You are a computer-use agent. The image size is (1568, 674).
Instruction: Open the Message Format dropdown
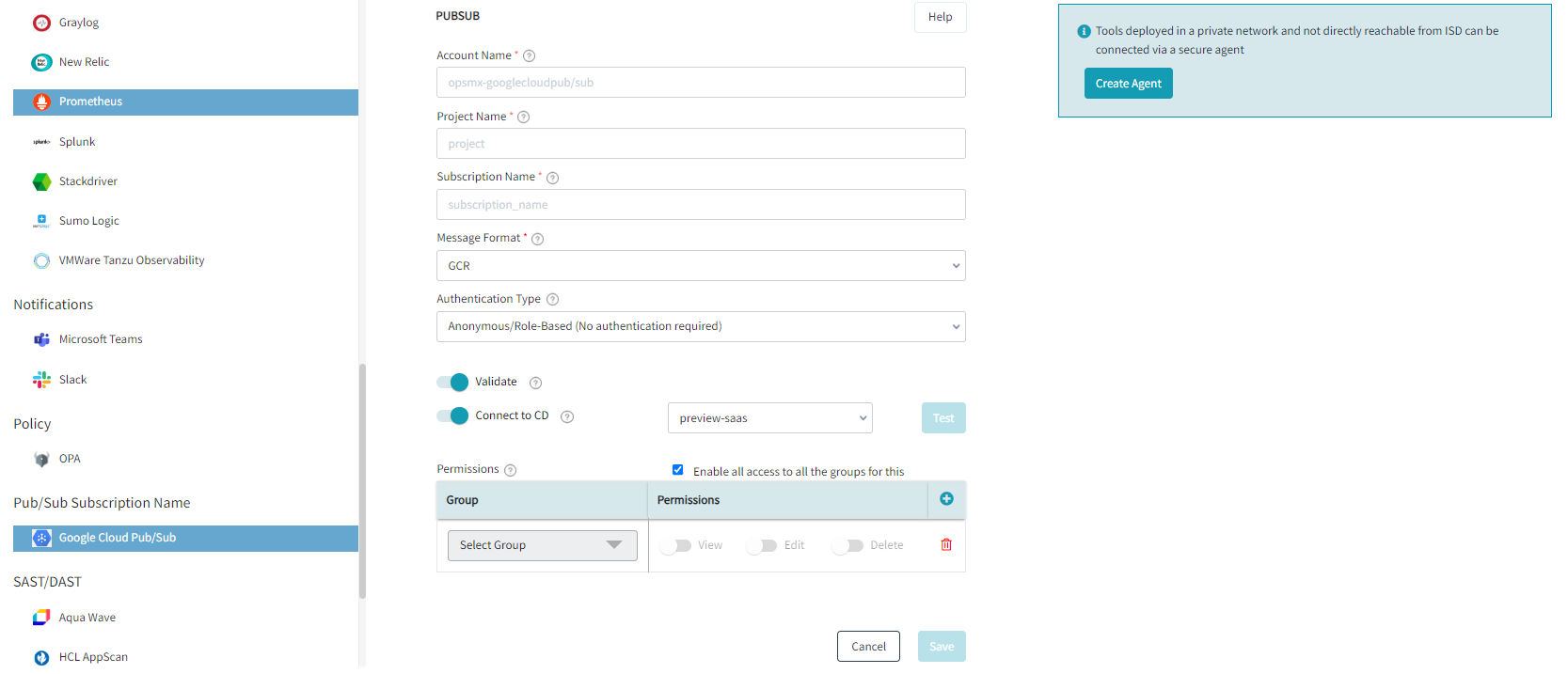pyautogui.click(x=701, y=266)
